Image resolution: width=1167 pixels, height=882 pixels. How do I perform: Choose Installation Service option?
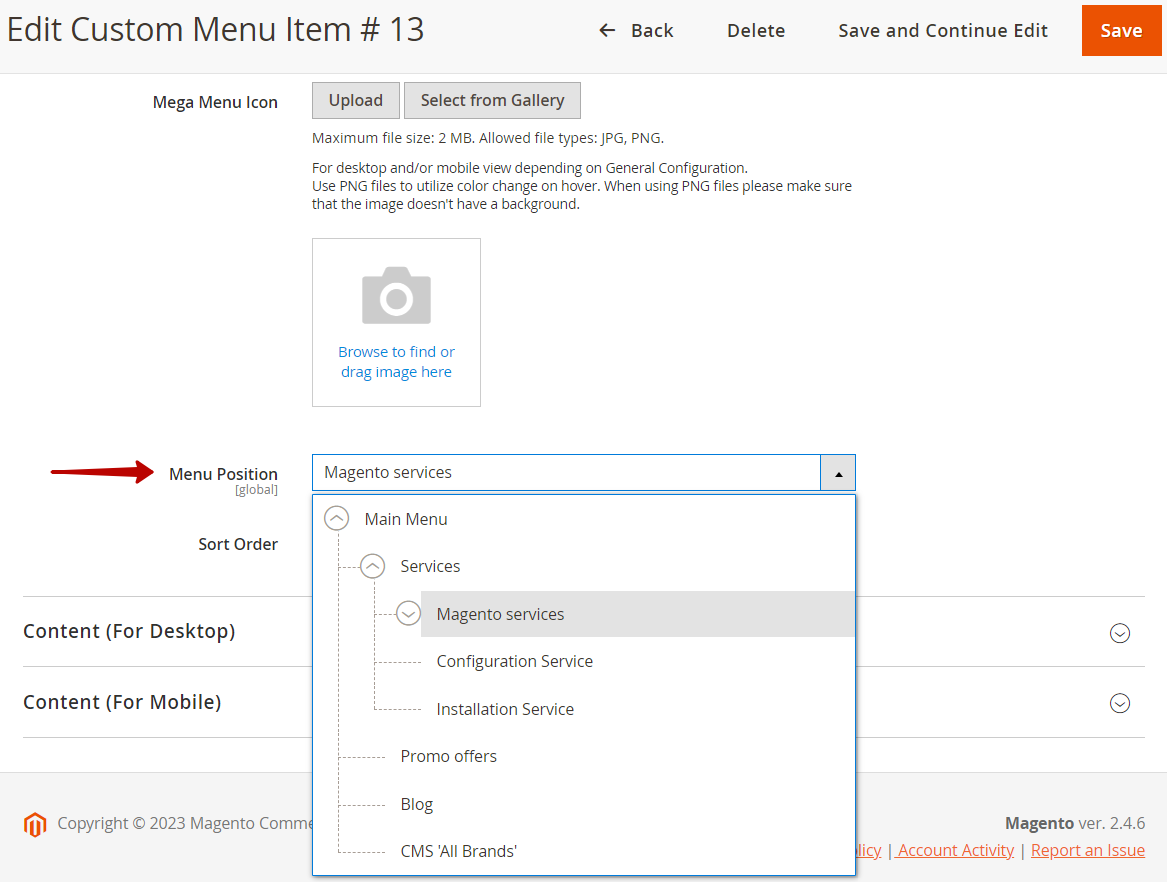pos(505,709)
